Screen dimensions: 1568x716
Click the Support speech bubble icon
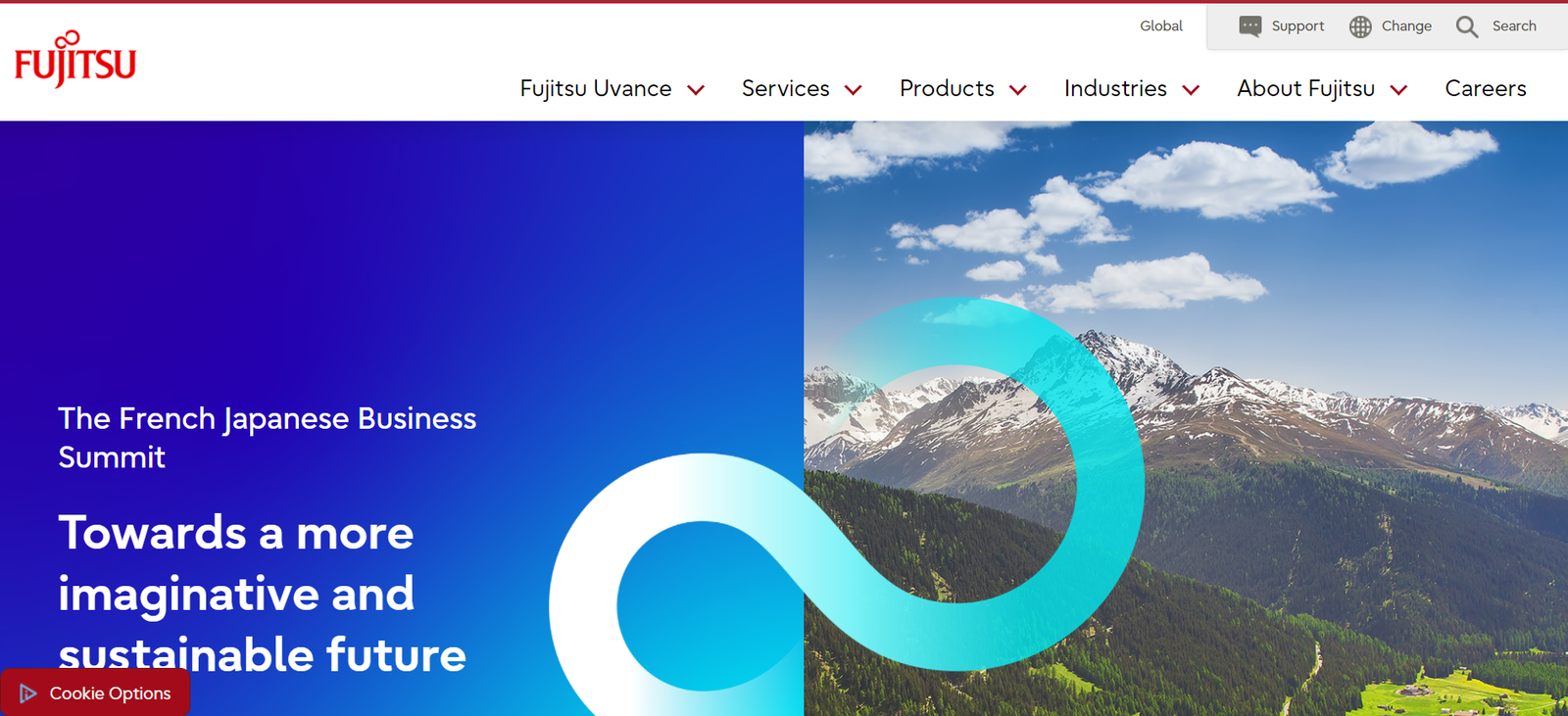click(x=1249, y=26)
